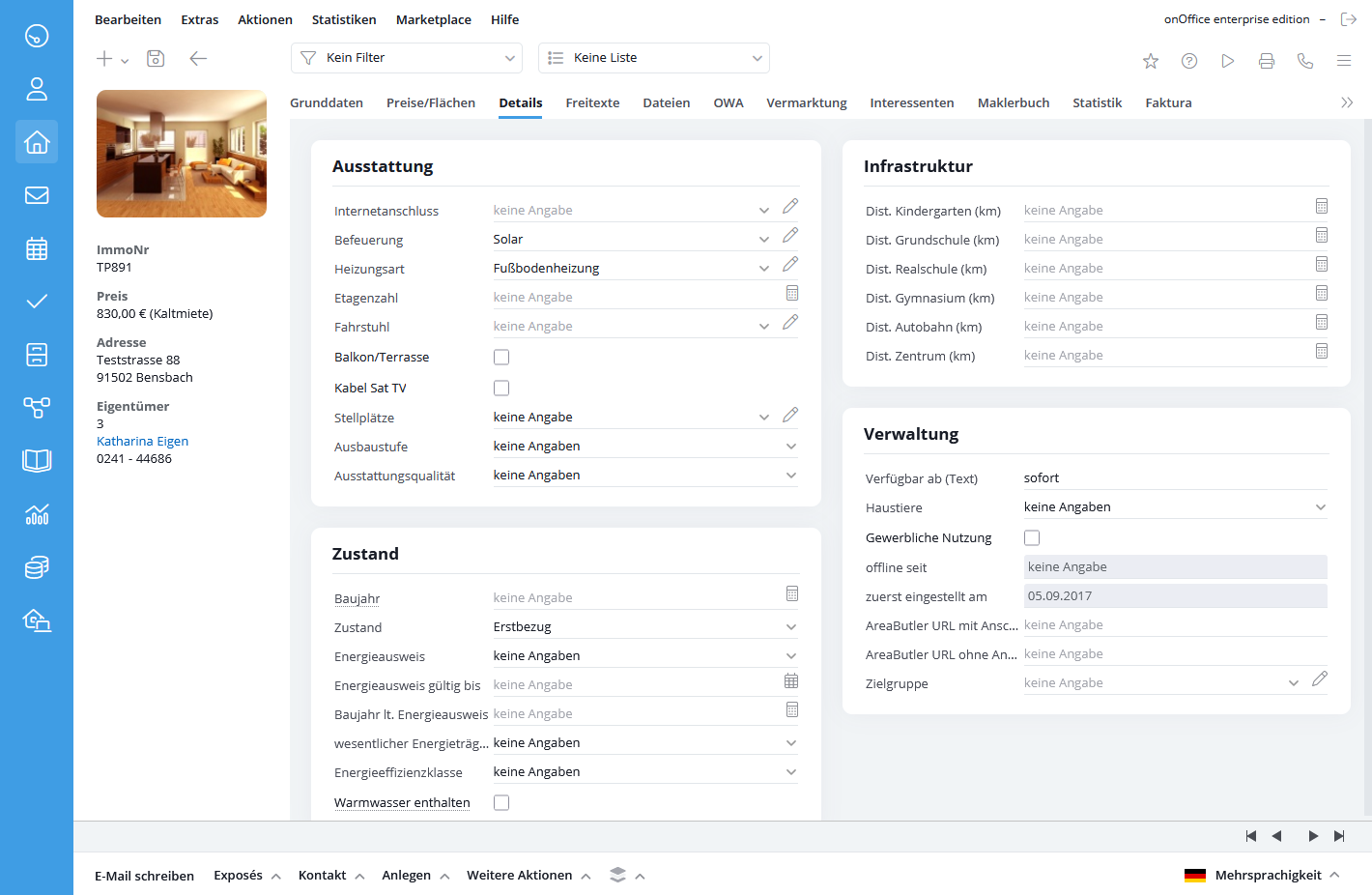Go back with the left arrow icon
The height and width of the screenshot is (895, 1372).
198,59
